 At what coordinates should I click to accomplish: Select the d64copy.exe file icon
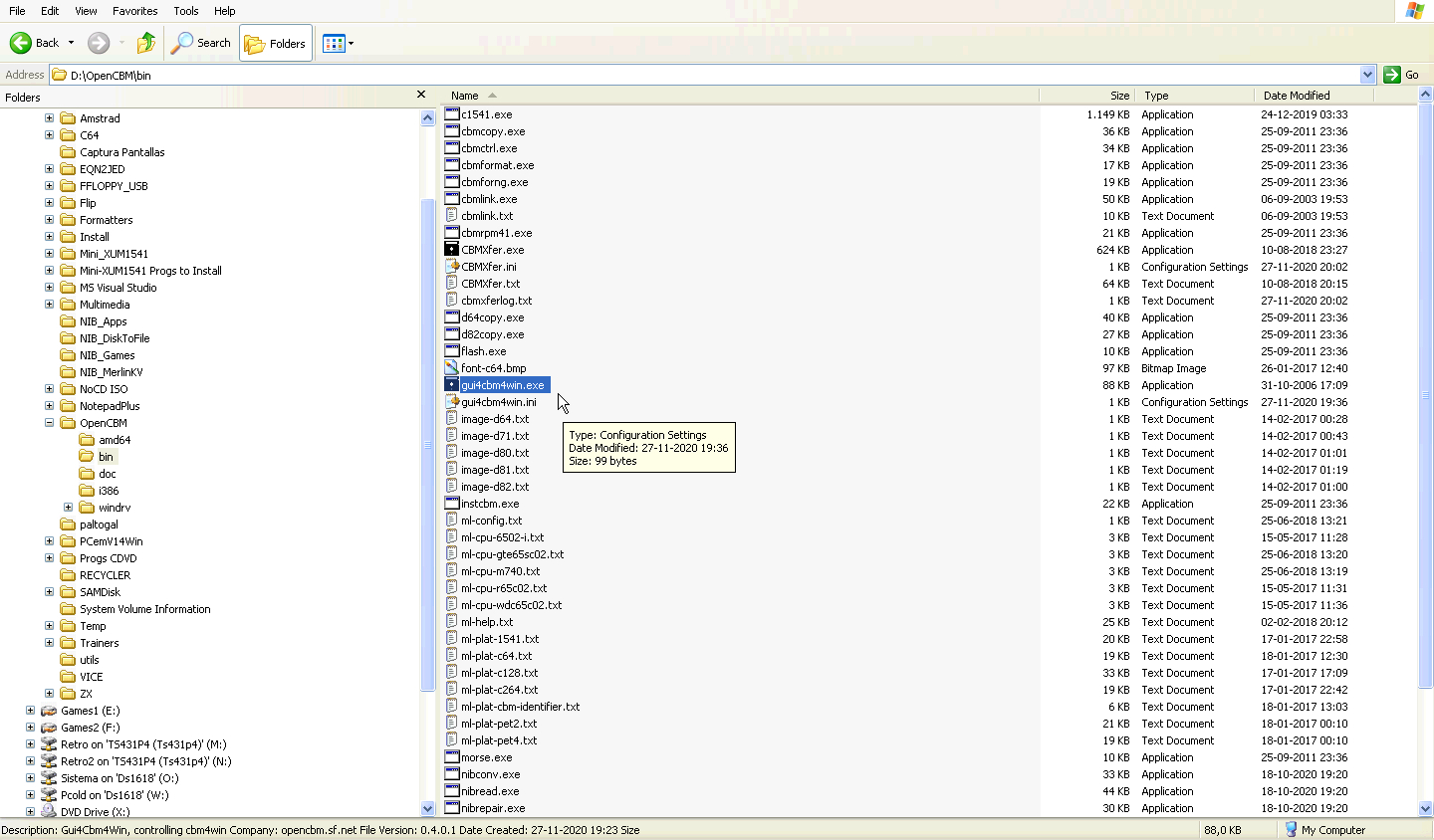pyautogui.click(x=452, y=317)
